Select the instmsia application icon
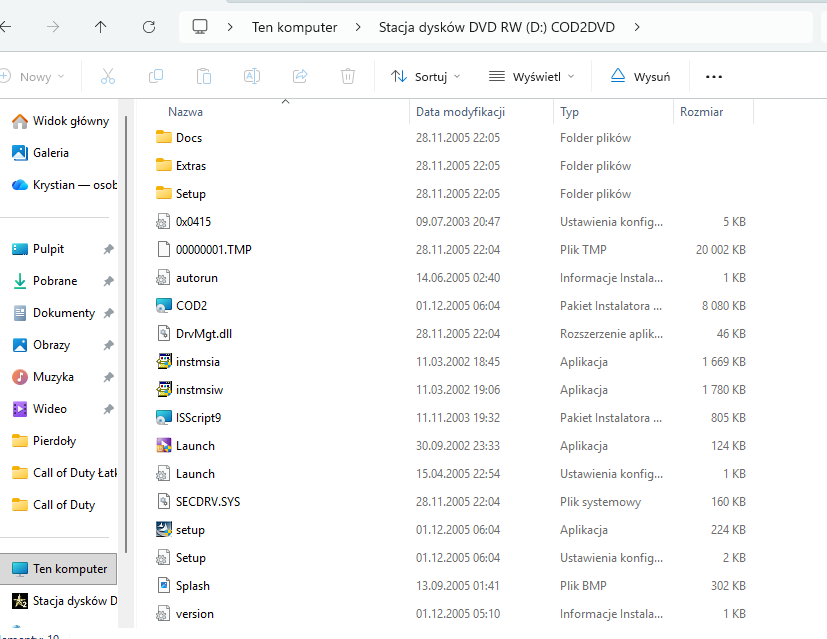This screenshot has height=639, width=827. click(164, 361)
